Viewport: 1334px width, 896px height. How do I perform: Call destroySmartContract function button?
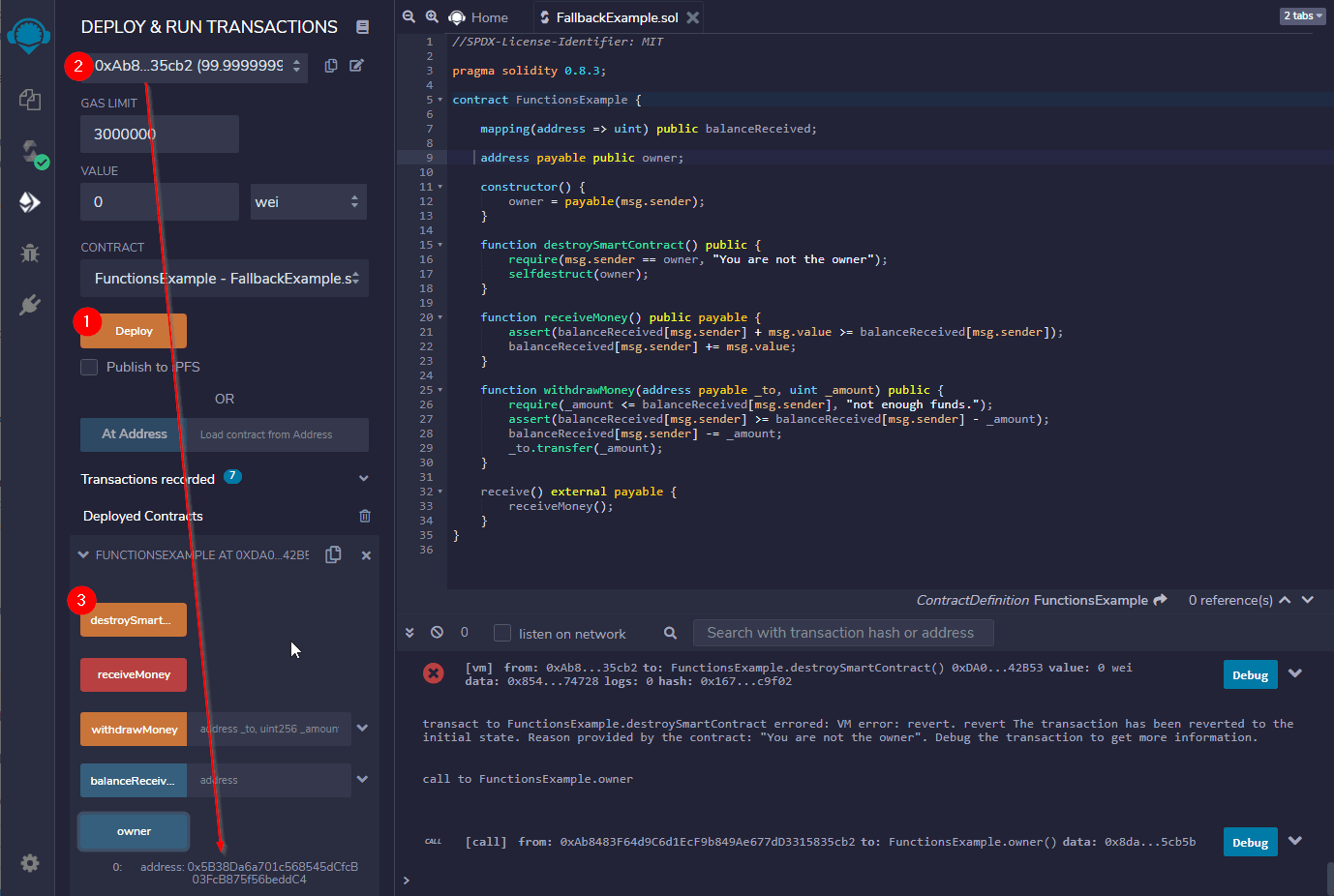pos(134,620)
